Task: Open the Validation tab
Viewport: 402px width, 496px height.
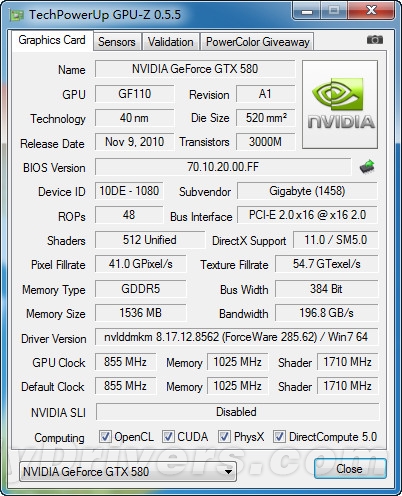Action: tap(171, 42)
